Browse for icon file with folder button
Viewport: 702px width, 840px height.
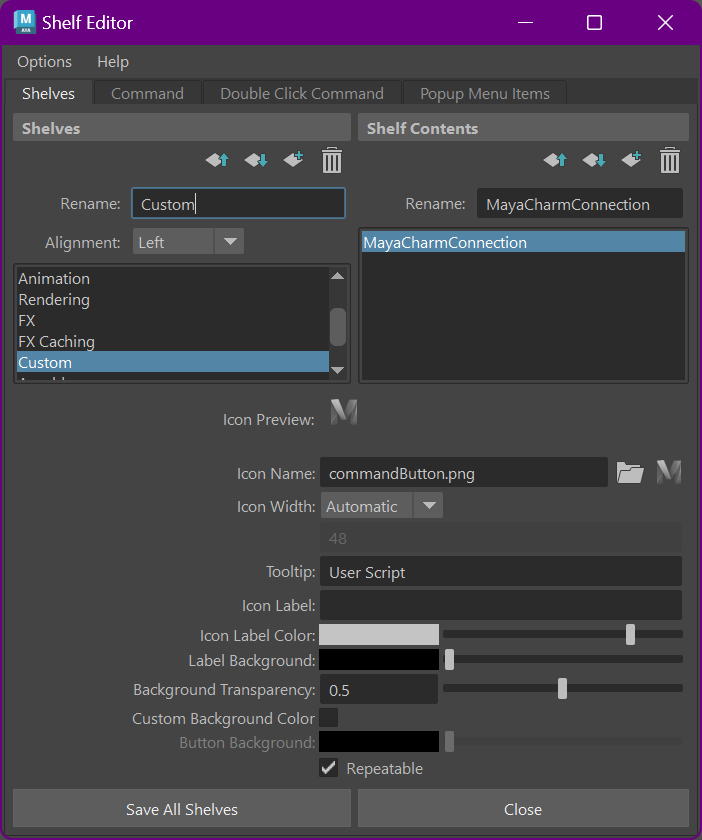pyautogui.click(x=630, y=473)
